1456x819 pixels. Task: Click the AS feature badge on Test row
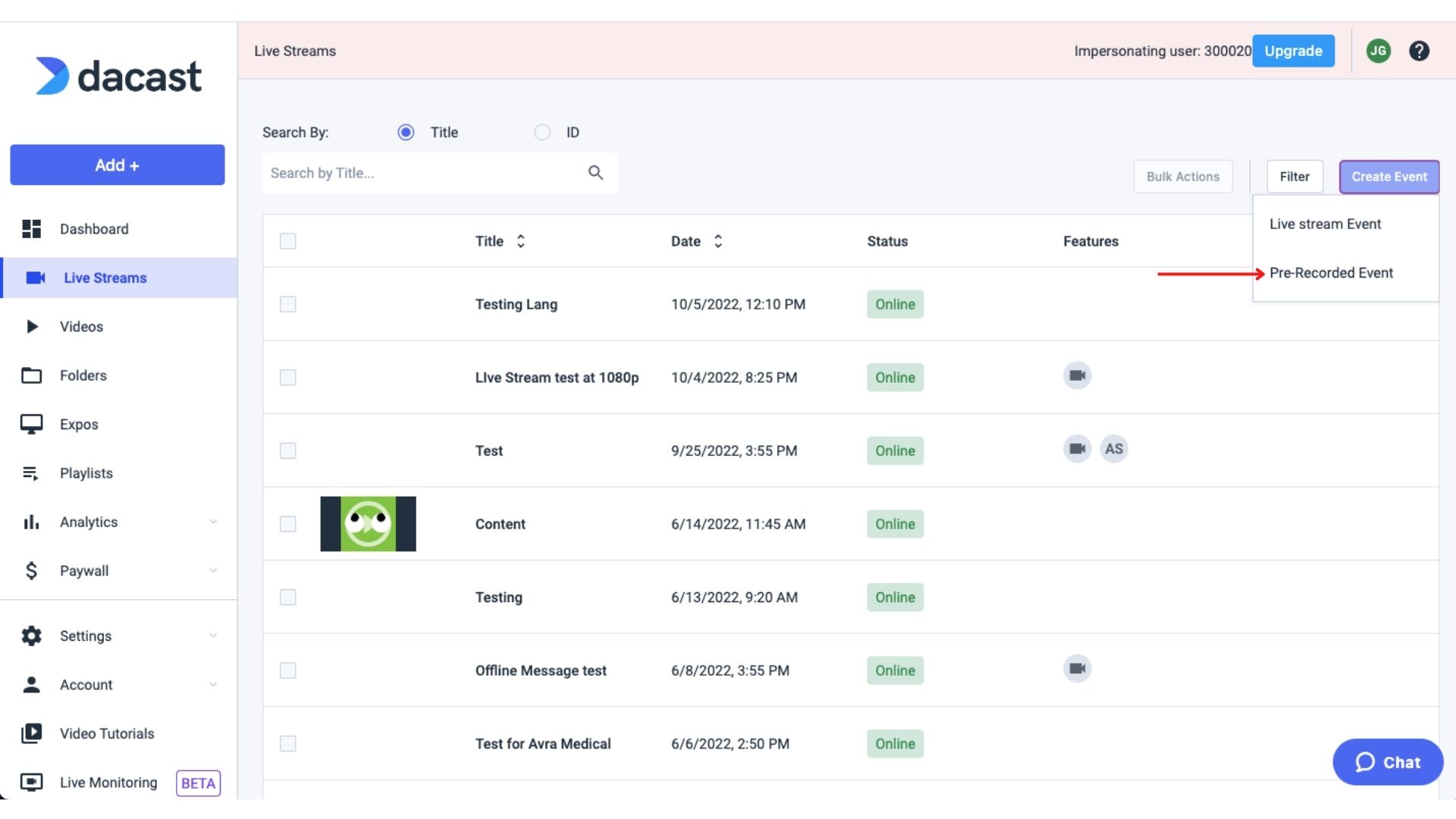pos(1113,449)
